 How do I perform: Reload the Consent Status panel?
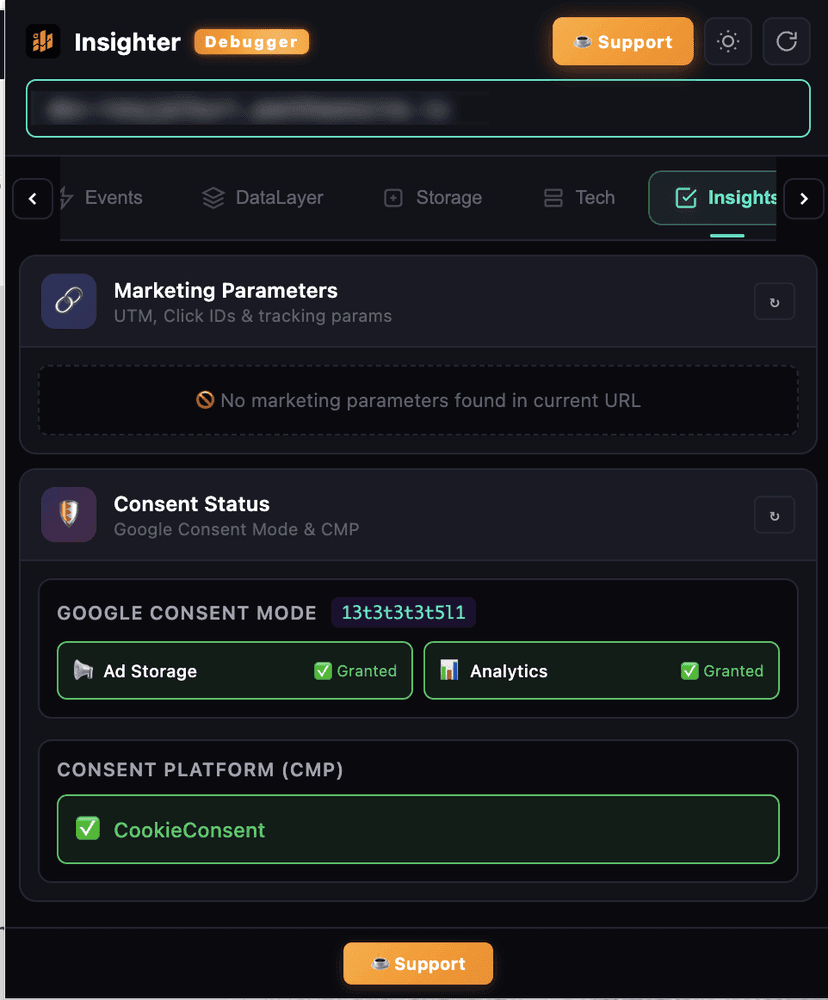tap(775, 514)
